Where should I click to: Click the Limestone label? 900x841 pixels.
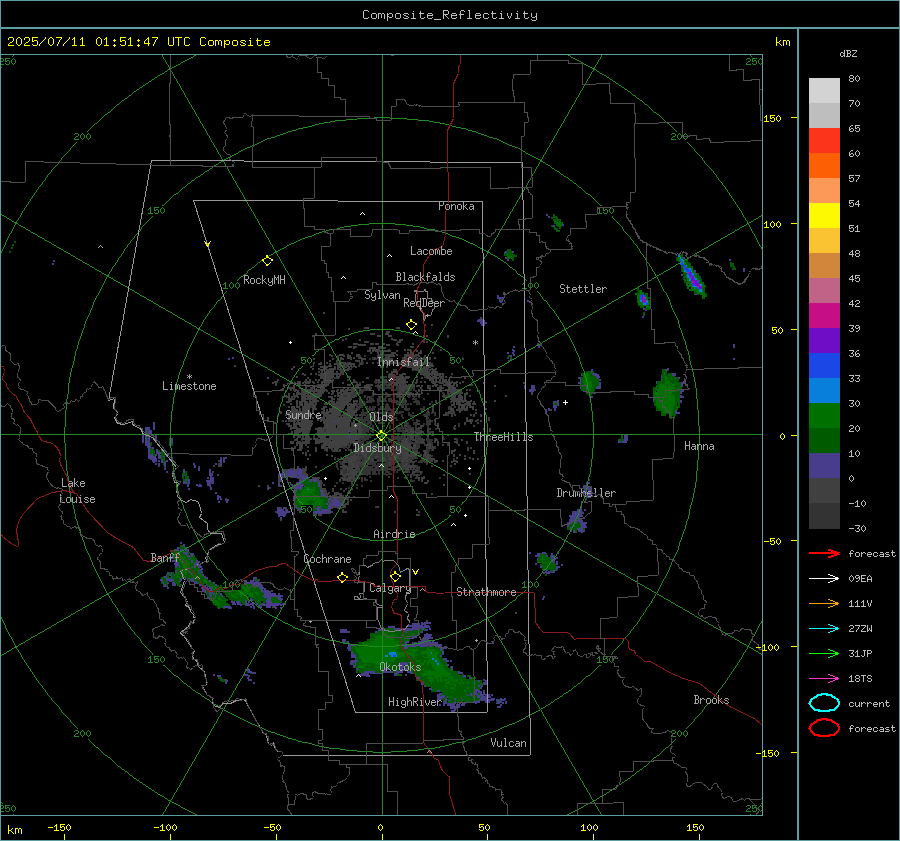pos(189,386)
